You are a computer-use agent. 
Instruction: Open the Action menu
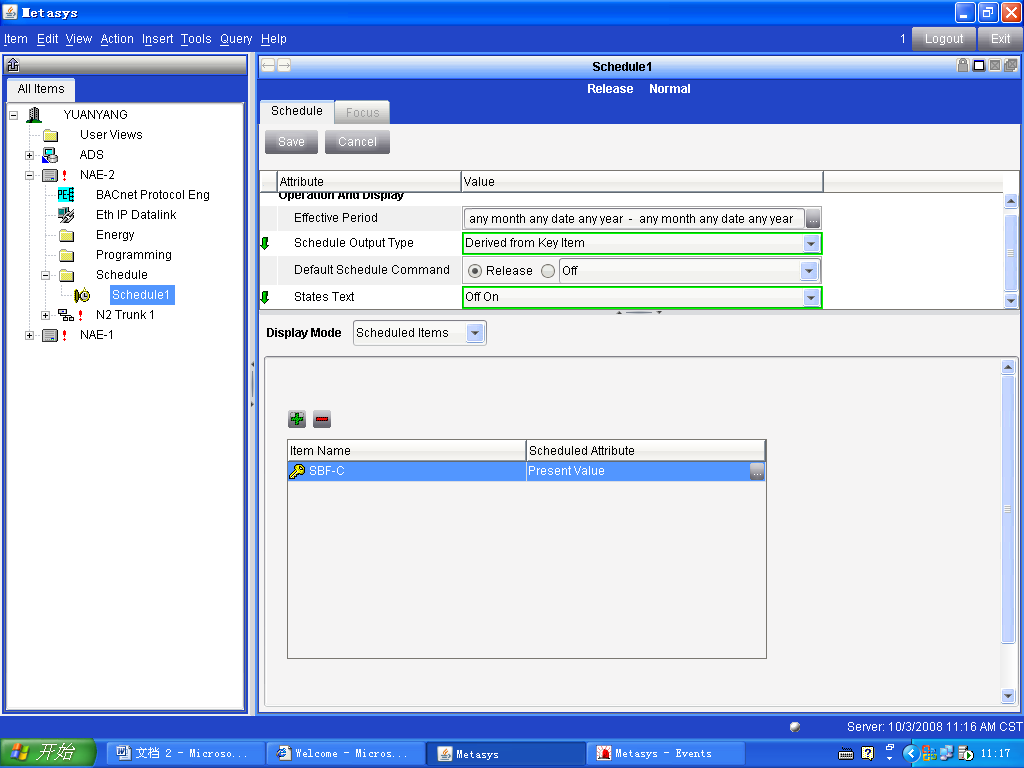(117, 39)
